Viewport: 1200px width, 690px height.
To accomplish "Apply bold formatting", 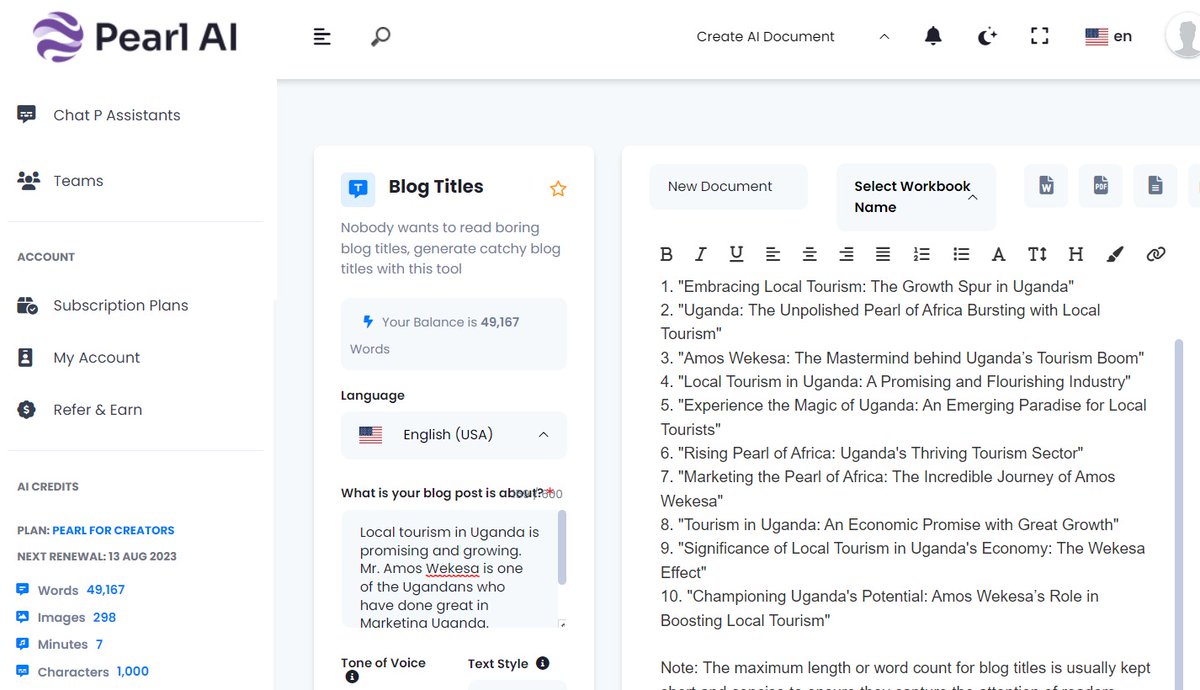I will 666,254.
